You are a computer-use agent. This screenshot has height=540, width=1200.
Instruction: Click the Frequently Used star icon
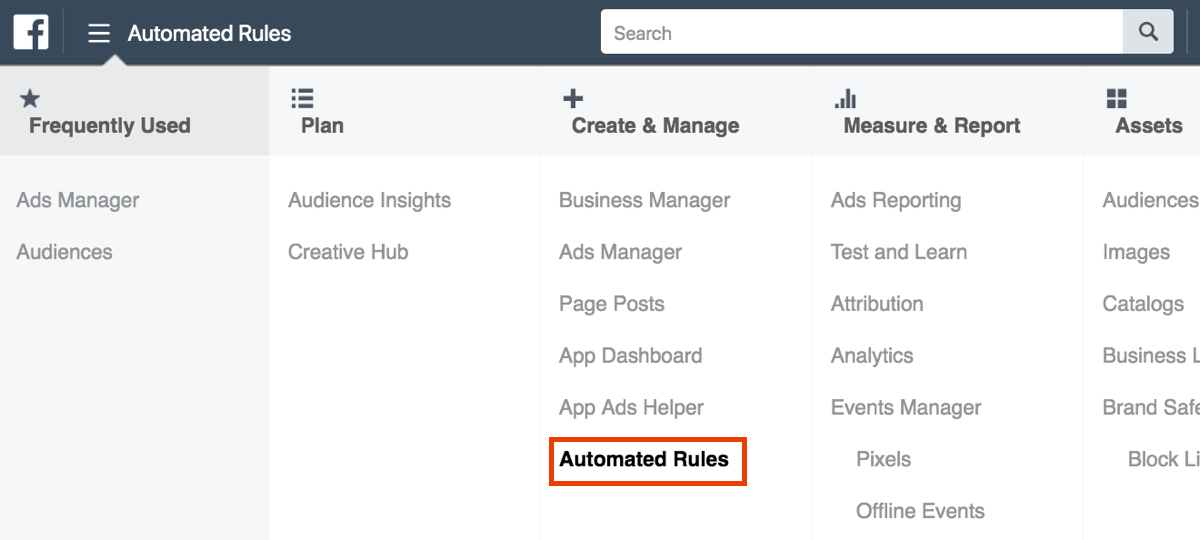(30, 98)
